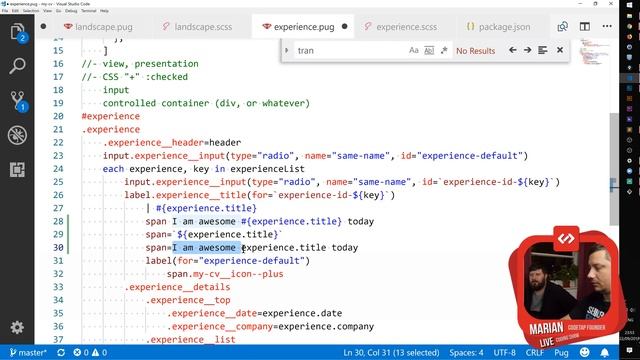
Task: Go to next match in find widget
Action: coord(527,50)
